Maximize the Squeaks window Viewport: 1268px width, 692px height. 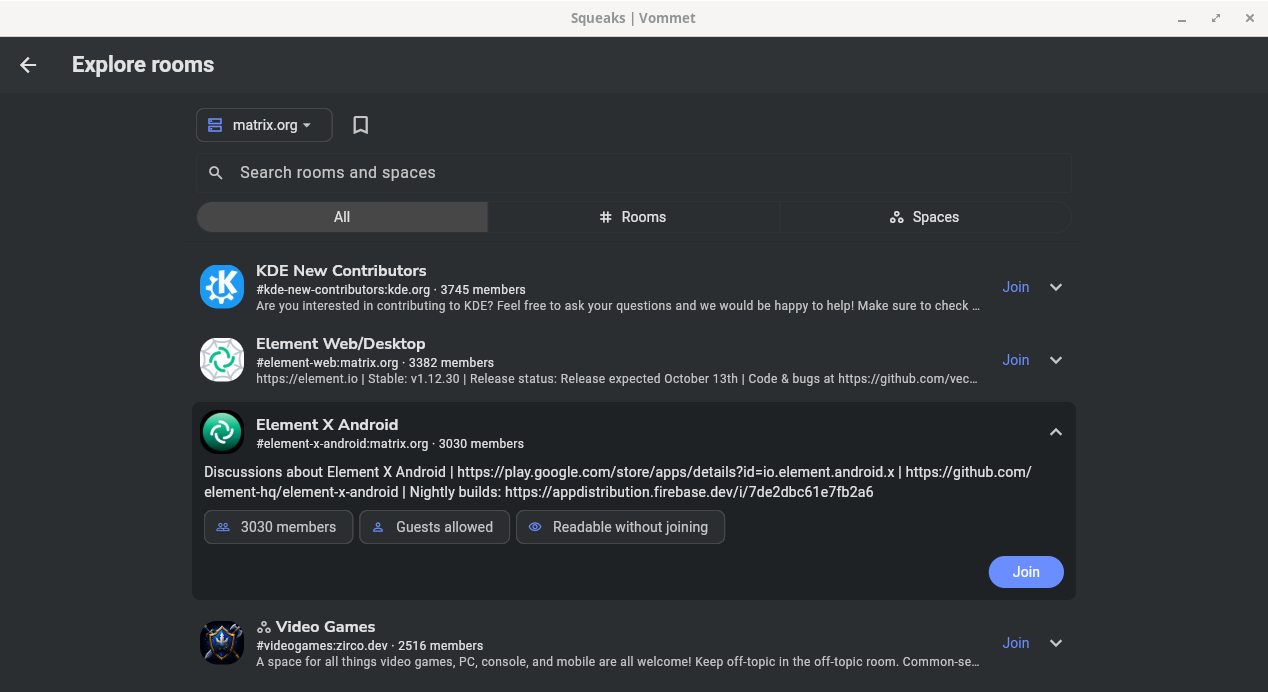coord(1216,18)
